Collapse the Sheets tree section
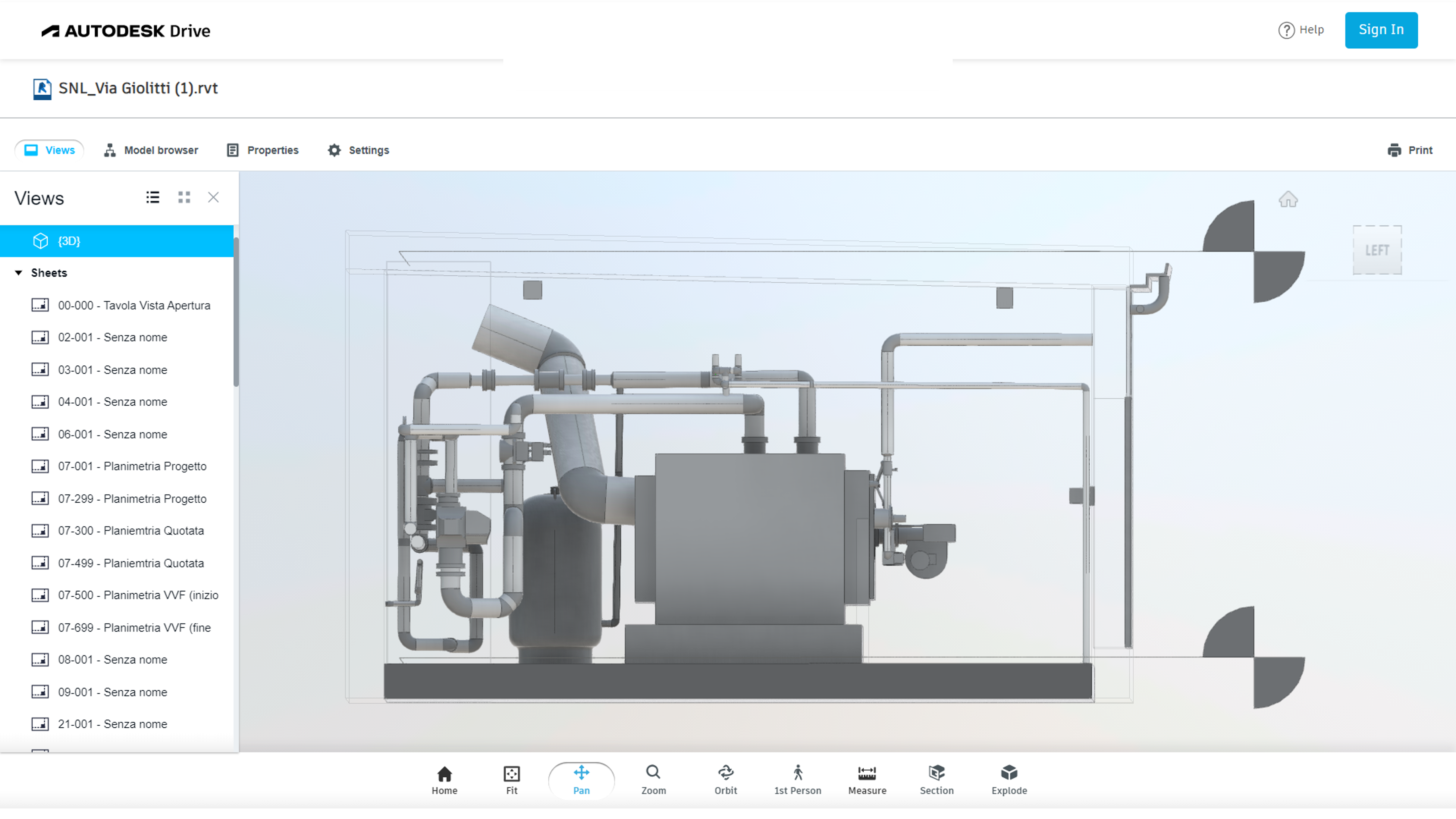Screen dimensions: 1456x819 [x=19, y=273]
